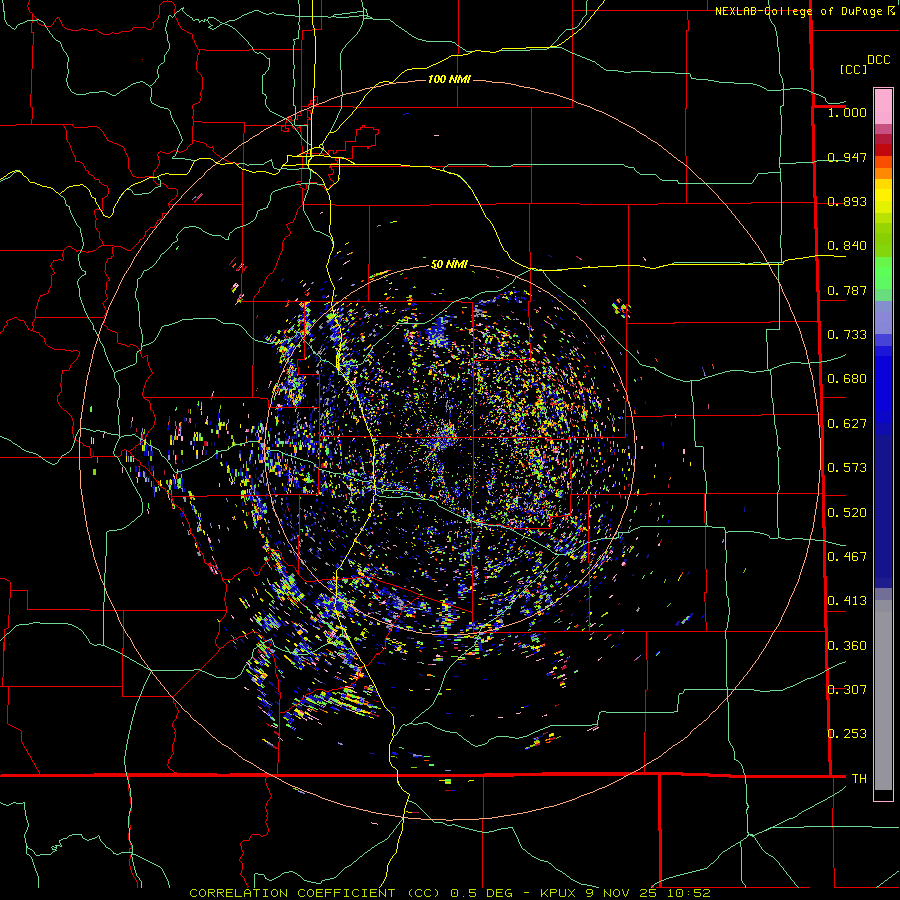Click the 0.840 scale value

847,246
